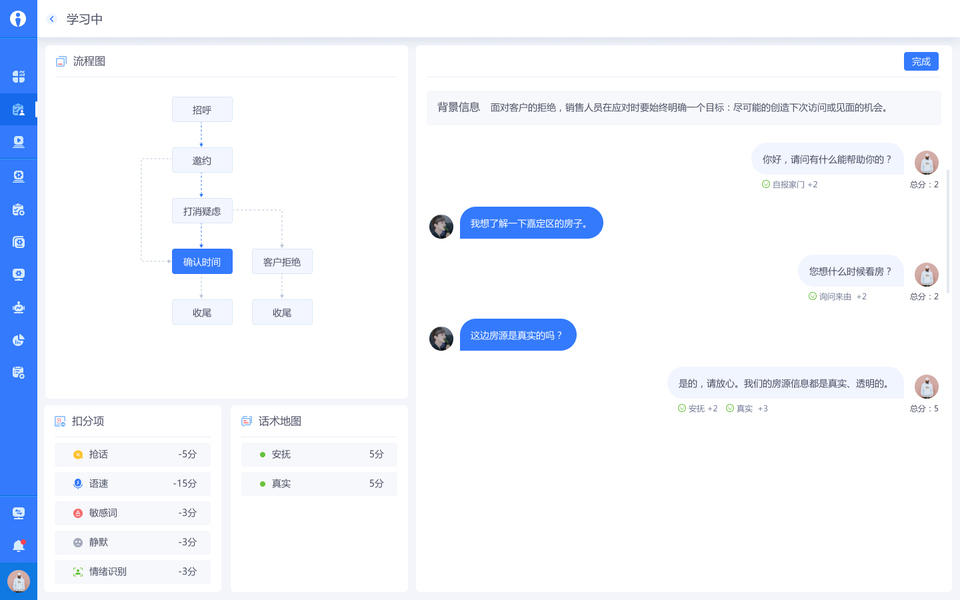Open the notification bell in the sidebar
The height and width of the screenshot is (600, 960).
pyautogui.click(x=18, y=546)
